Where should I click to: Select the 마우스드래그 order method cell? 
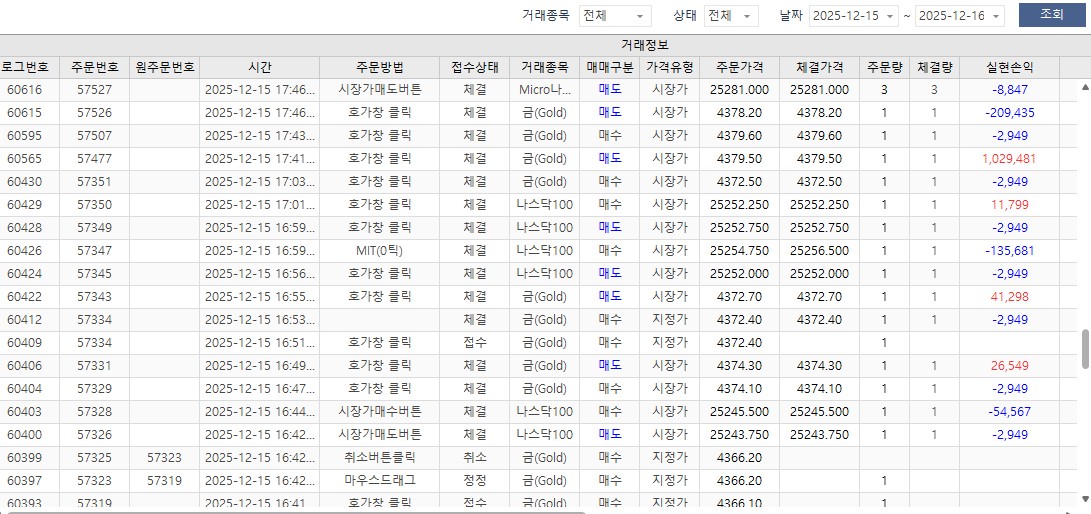click(380, 480)
